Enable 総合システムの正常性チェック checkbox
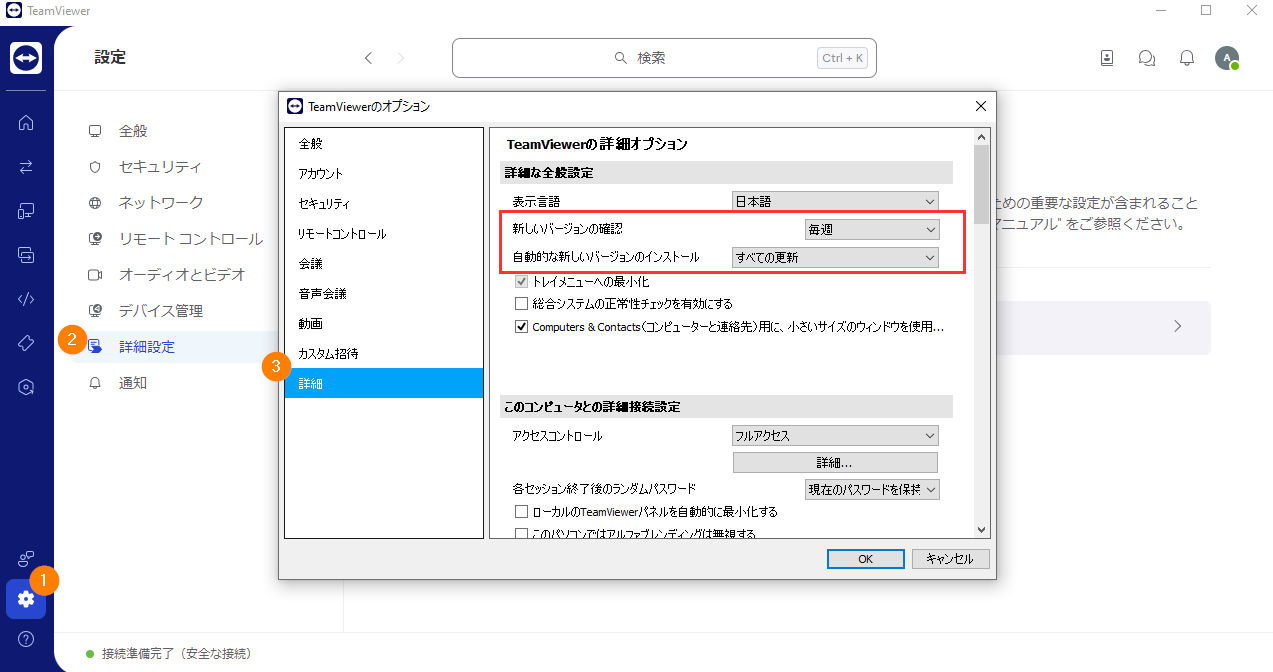 521,304
